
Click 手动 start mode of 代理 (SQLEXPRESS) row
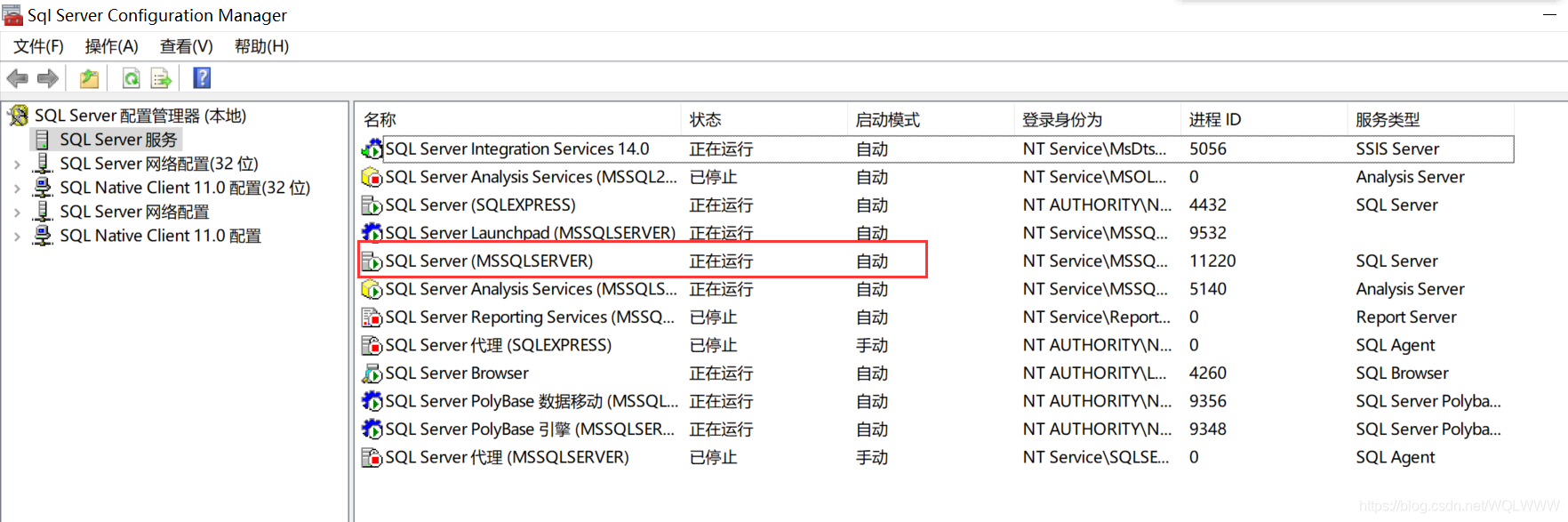point(872,345)
